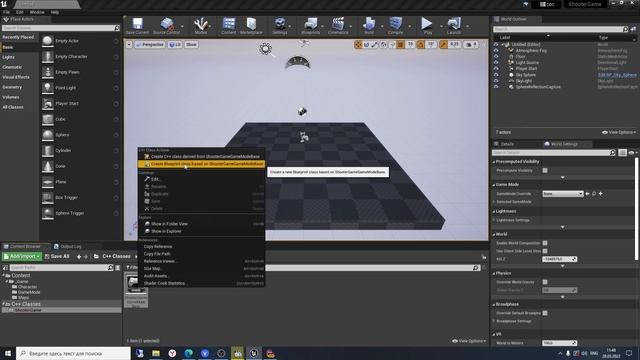Open the Settings toolbar icon
This screenshot has width=640, height=360.
tap(280, 26)
